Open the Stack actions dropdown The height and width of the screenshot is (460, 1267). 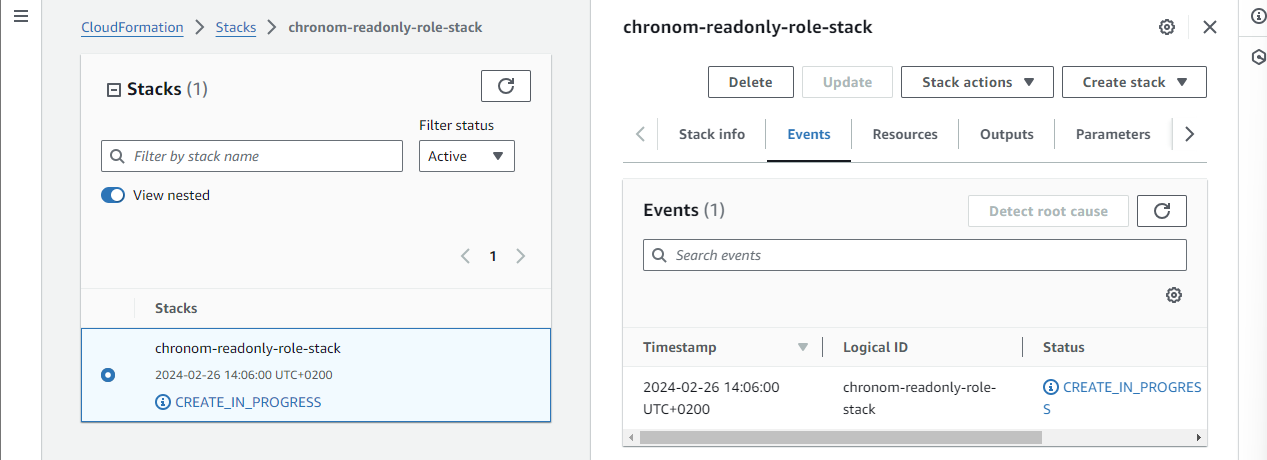[x=977, y=82]
